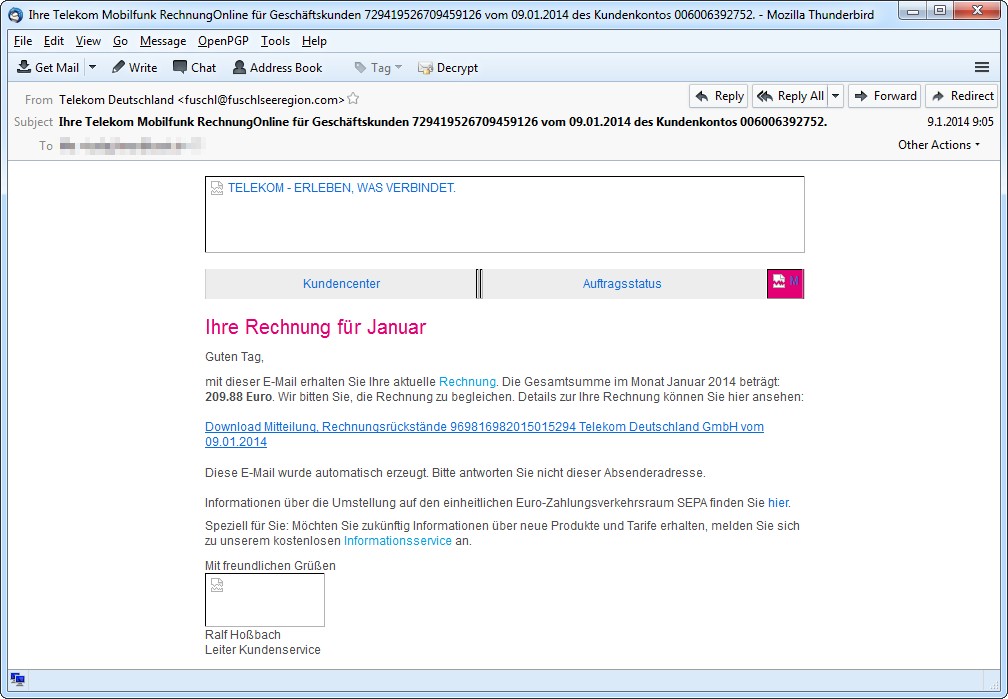Screen dimensions: 1008x699
Task: Click the email subject line text
Action: (x=442, y=122)
